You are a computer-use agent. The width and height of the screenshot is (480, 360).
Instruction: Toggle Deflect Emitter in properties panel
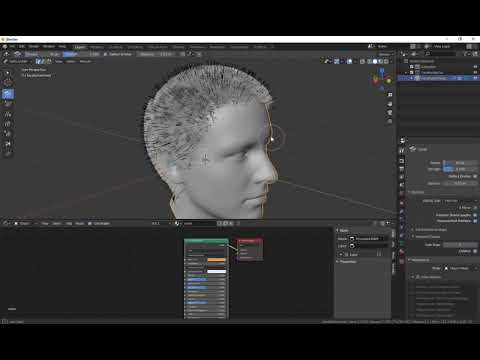[x=475, y=176]
